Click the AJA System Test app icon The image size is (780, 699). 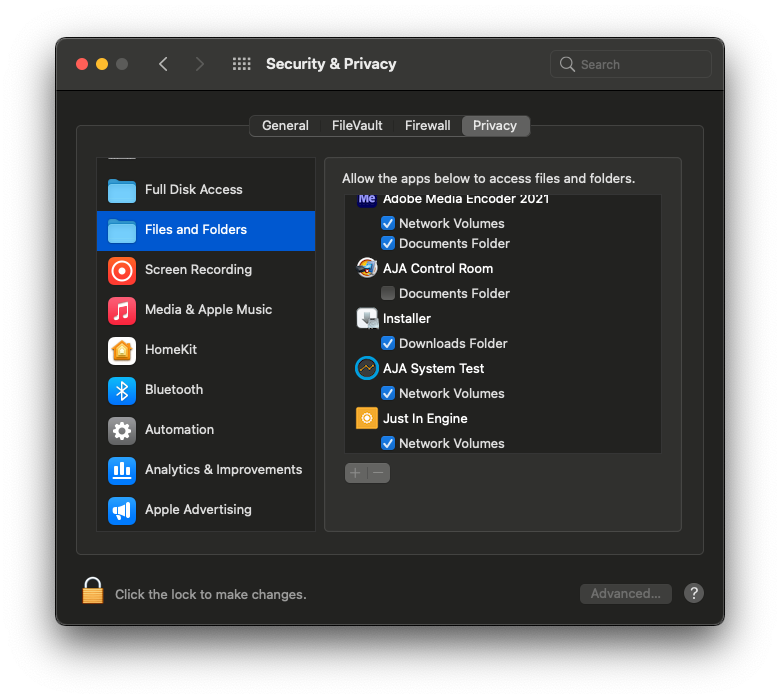point(367,368)
